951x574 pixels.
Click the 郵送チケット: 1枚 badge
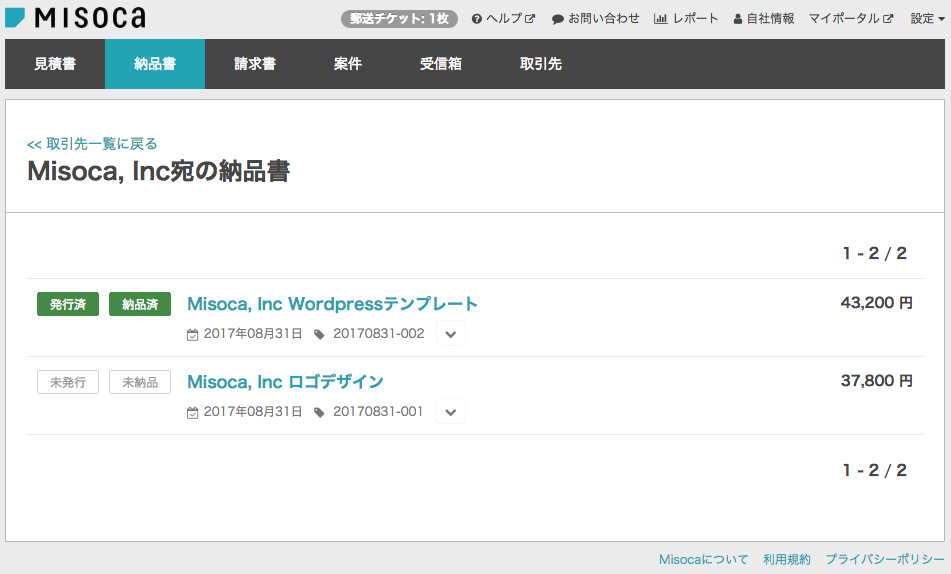tap(399, 19)
